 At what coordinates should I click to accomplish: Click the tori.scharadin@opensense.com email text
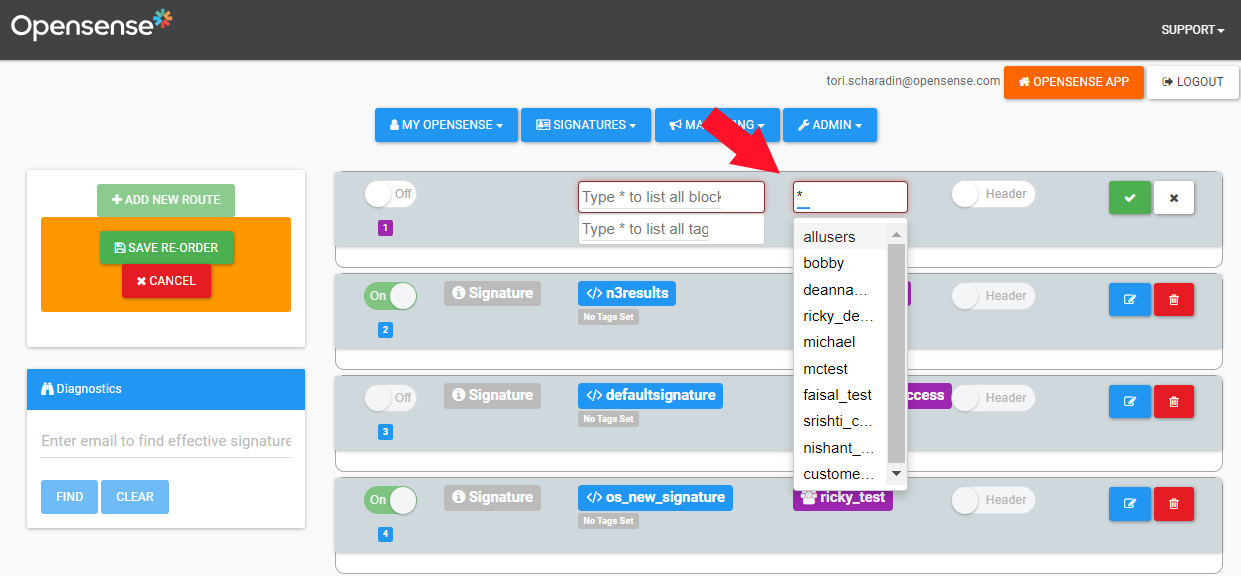[913, 81]
